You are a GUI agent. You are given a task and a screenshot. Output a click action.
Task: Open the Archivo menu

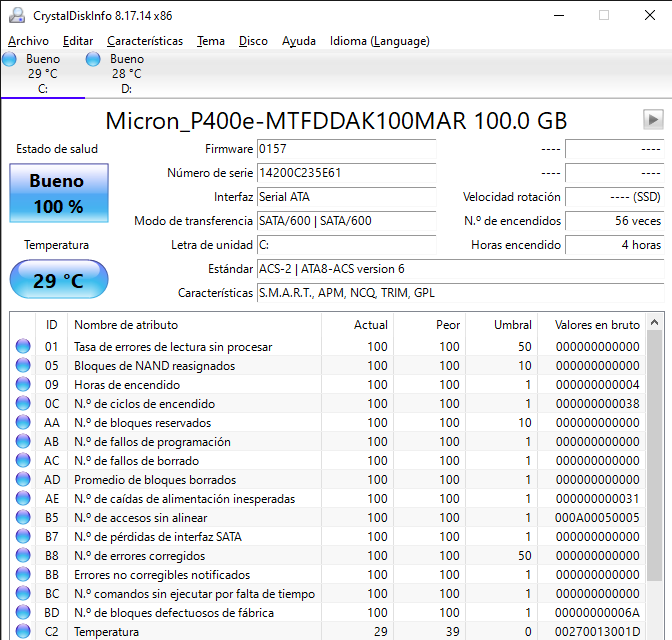[28, 41]
